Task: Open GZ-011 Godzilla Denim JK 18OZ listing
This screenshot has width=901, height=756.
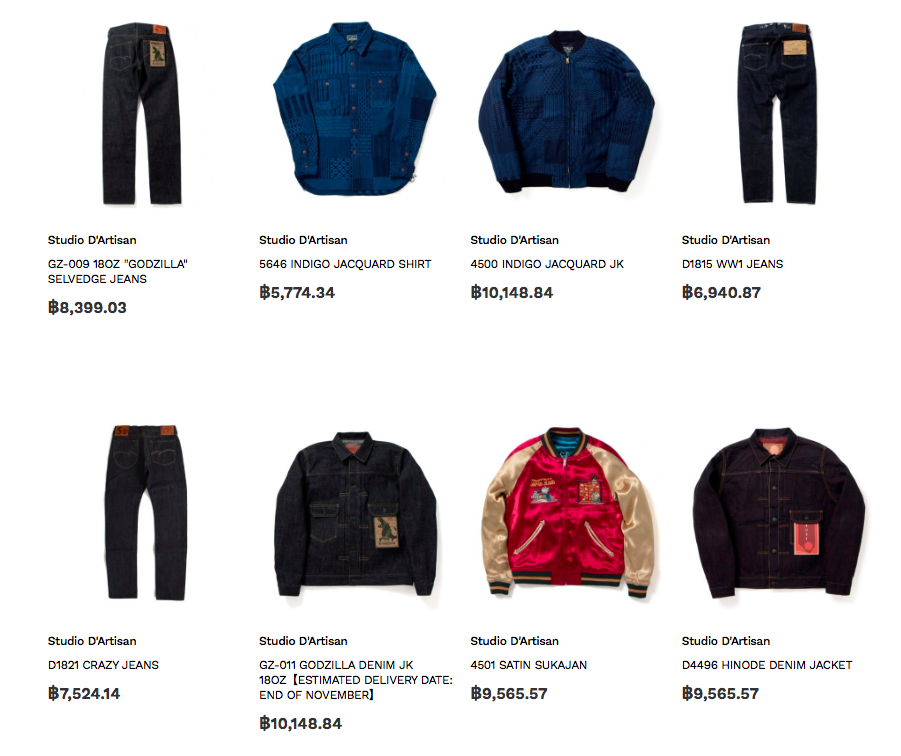Action: [x=356, y=680]
